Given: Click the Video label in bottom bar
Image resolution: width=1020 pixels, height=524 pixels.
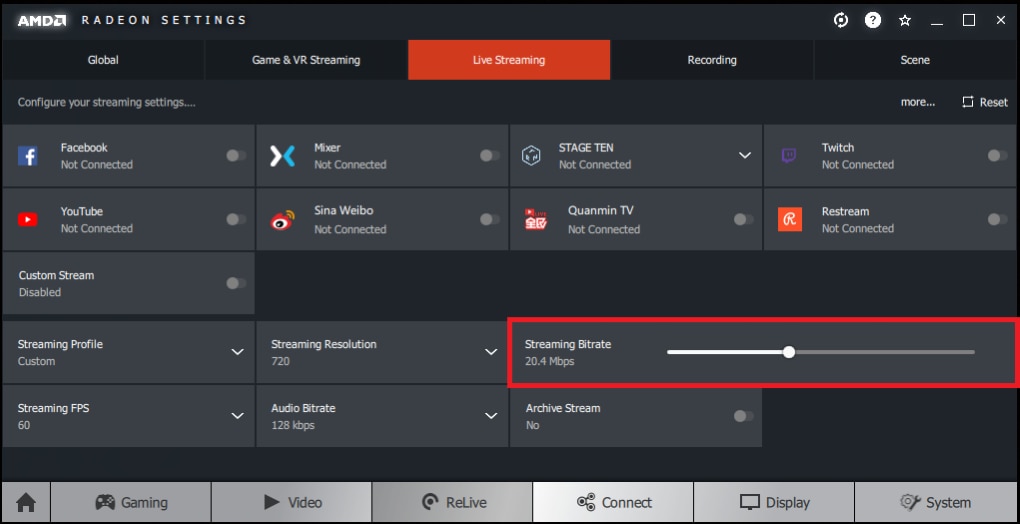Looking at the screenshot, I should click(x=305, y=503).
